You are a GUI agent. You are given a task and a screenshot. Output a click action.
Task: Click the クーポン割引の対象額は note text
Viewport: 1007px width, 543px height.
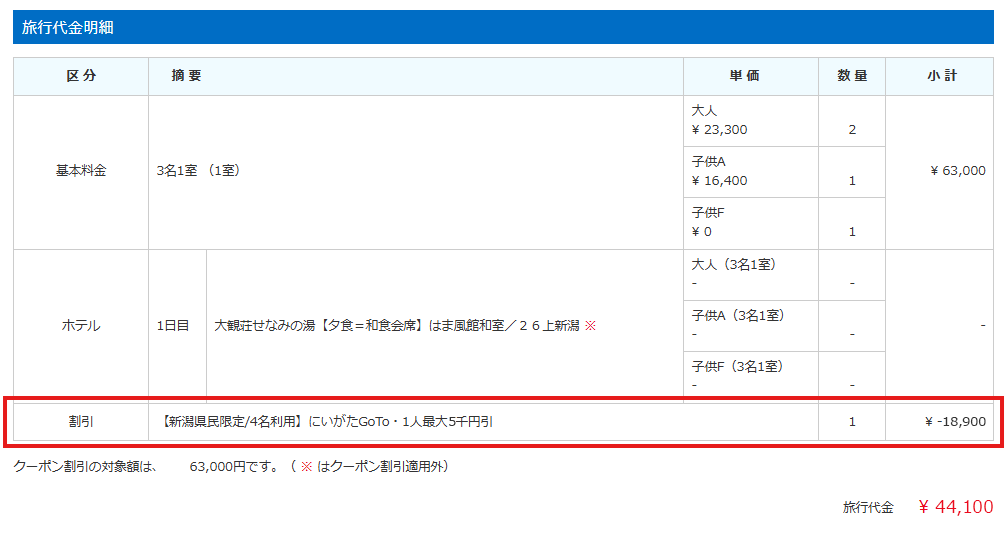(x=85, y=467)
